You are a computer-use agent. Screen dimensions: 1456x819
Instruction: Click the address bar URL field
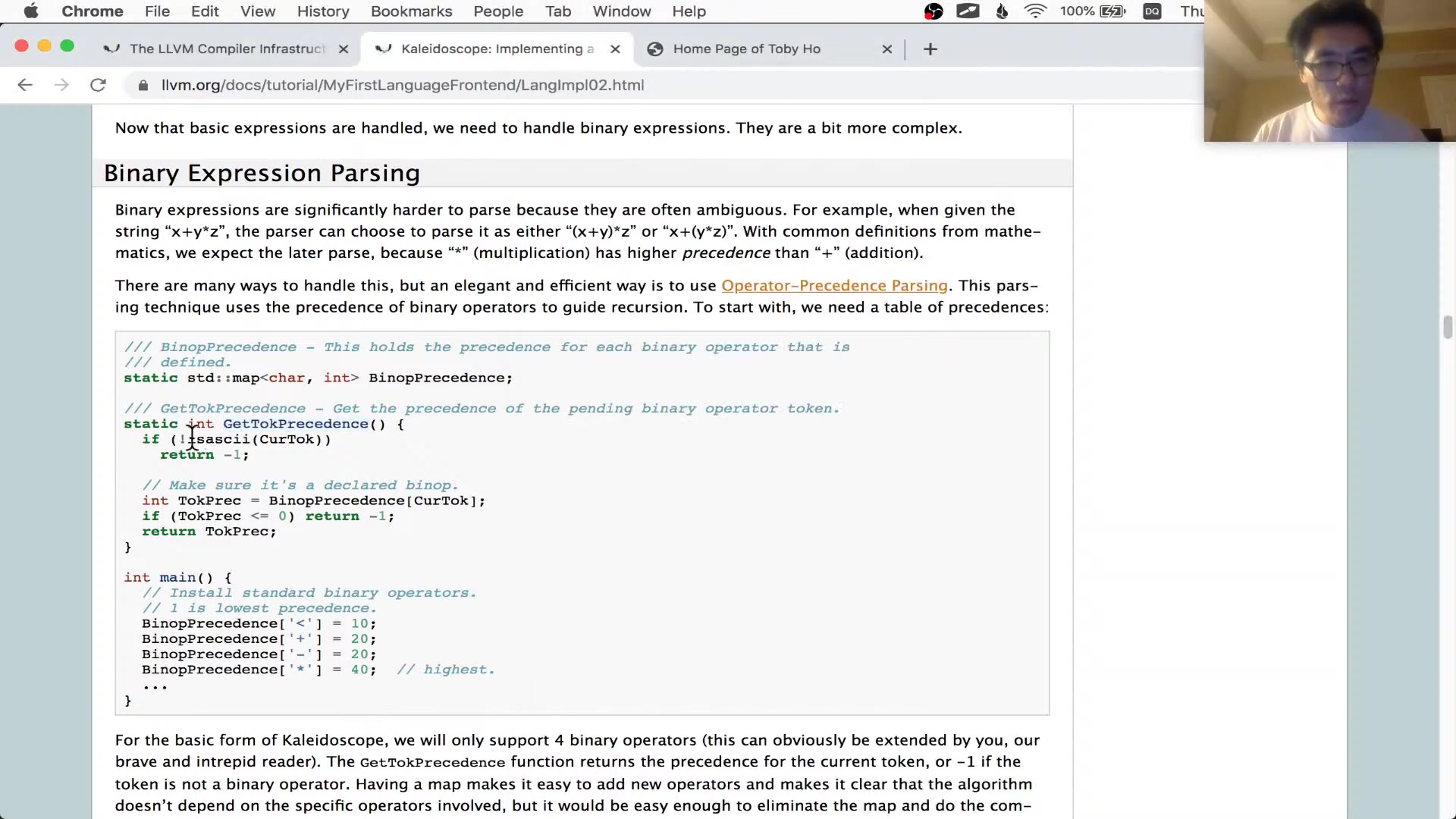(402, 86)
